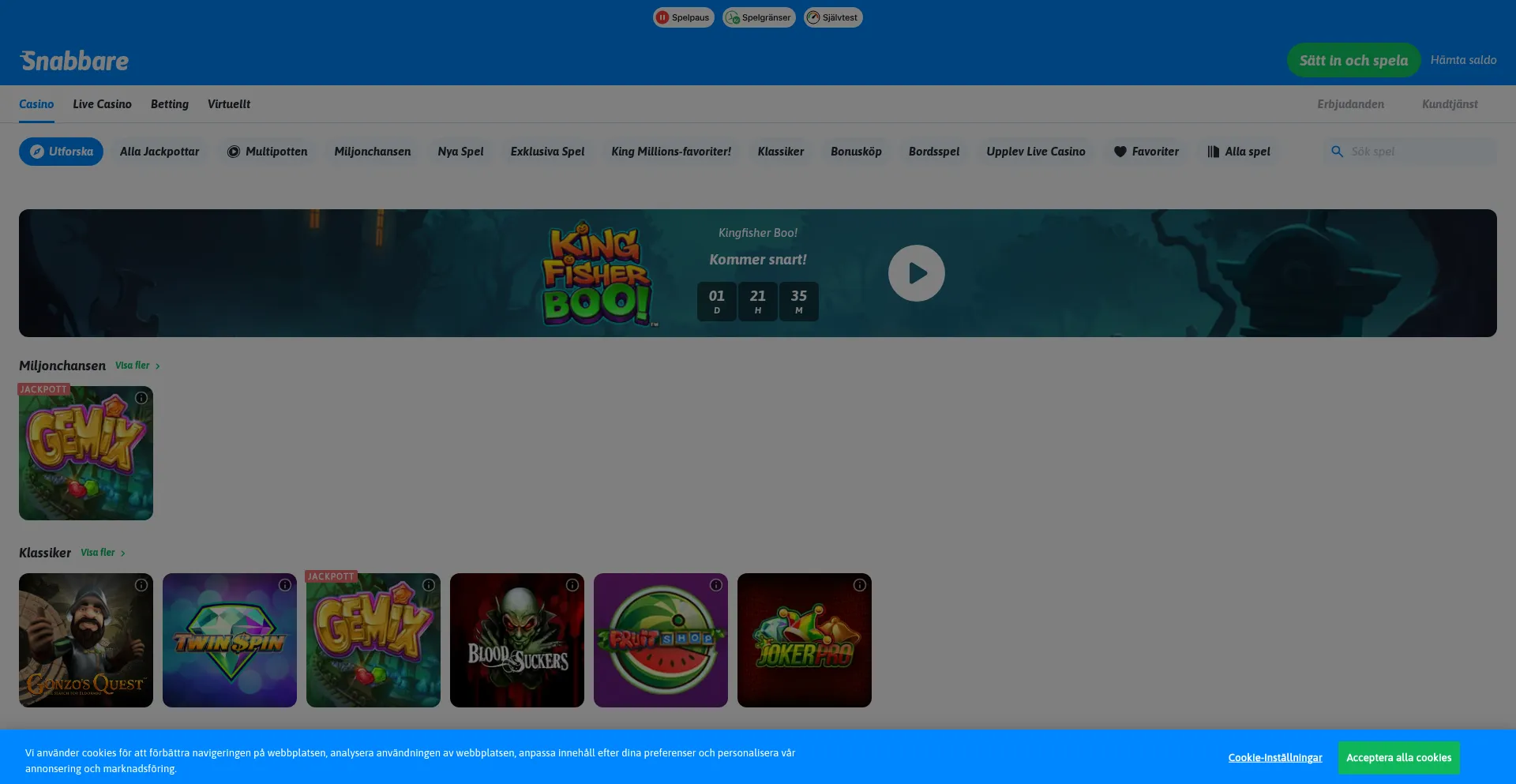
Task: Click Acceptera alla cookies
Action: [1398, 758]
